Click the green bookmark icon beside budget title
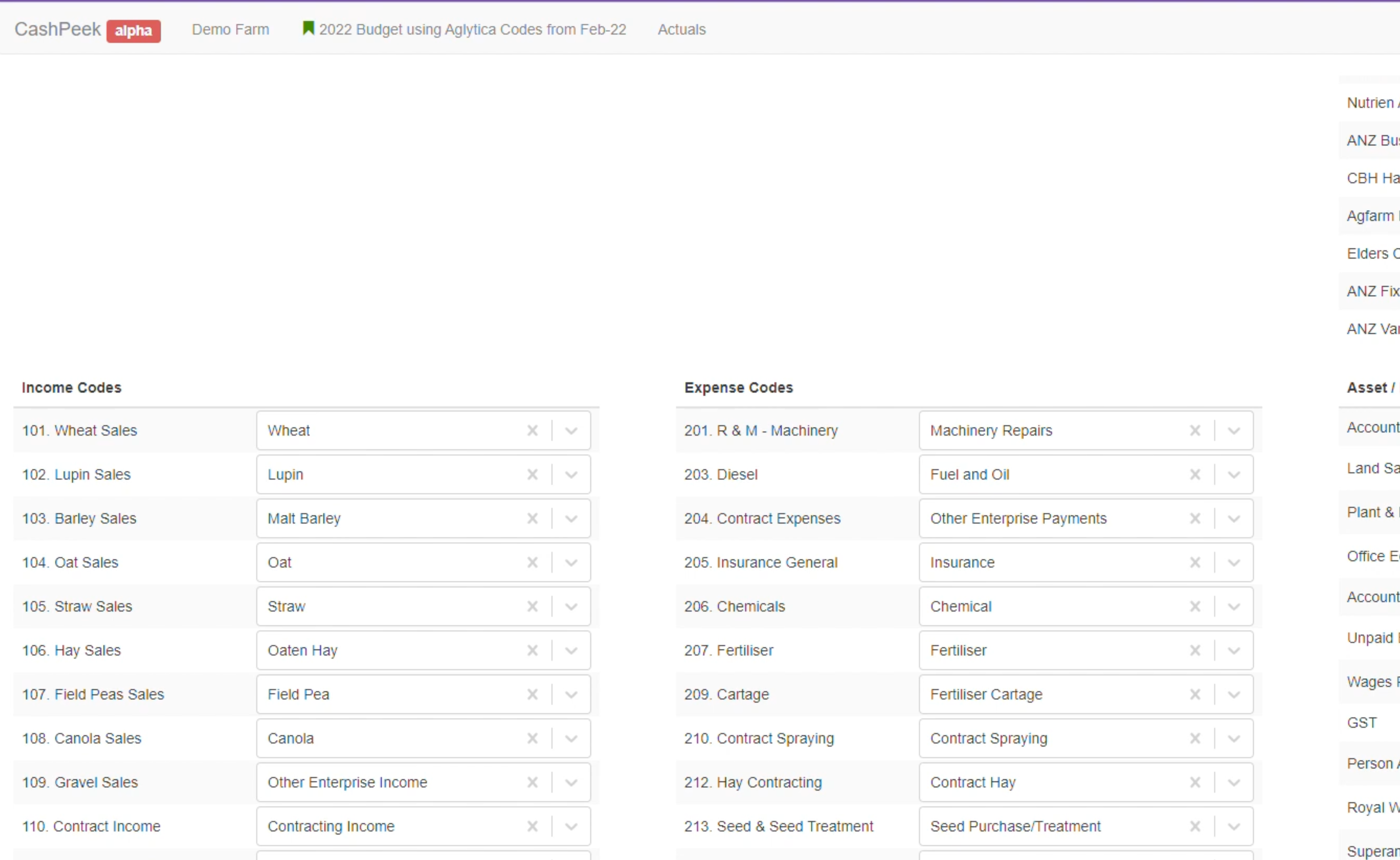Image resolution: width=1400 pixels, height=860 pixels. pos(308,28)
